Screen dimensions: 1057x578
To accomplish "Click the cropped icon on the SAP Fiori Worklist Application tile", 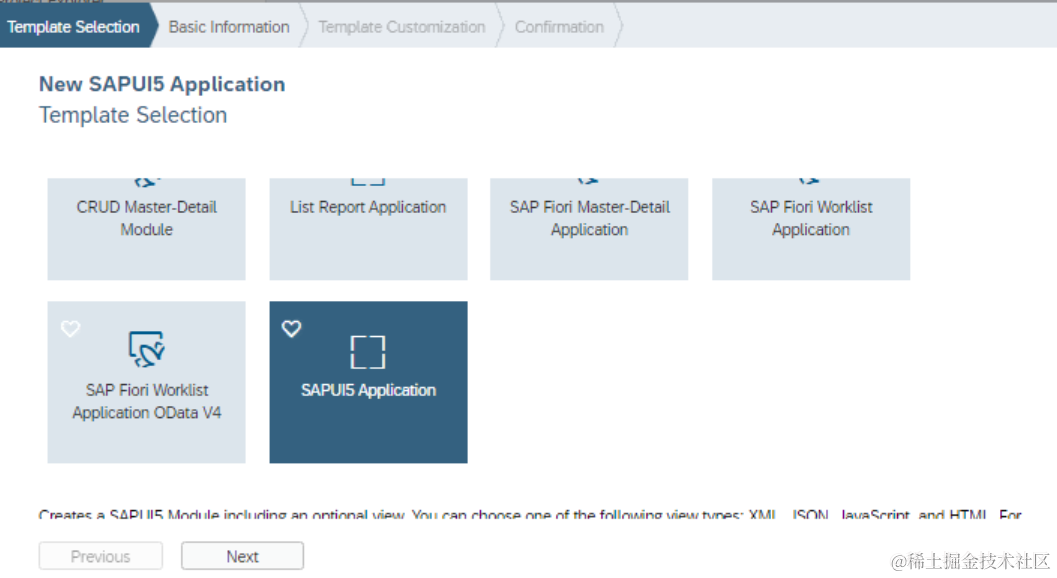I will tap(810, 182).
